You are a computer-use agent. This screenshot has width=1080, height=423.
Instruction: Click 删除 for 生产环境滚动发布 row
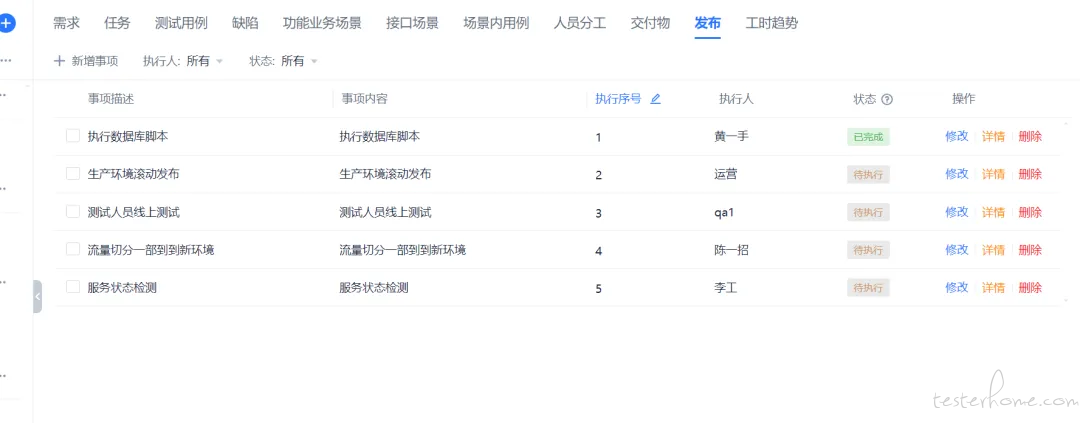point(1030,174)
